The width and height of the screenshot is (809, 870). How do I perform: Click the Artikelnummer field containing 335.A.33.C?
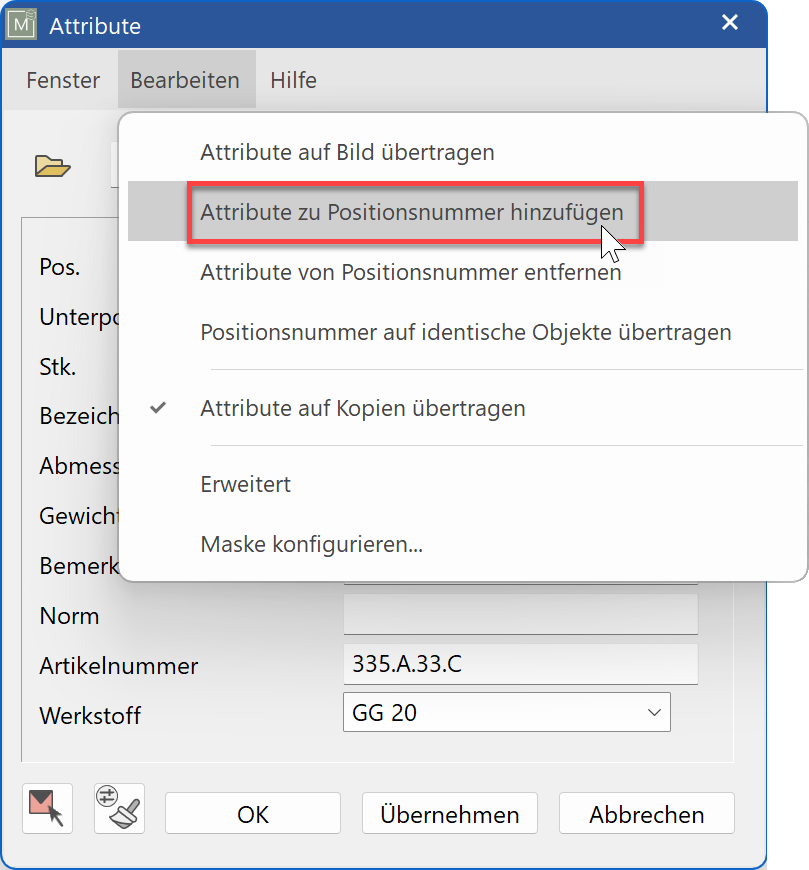(520, 664)
